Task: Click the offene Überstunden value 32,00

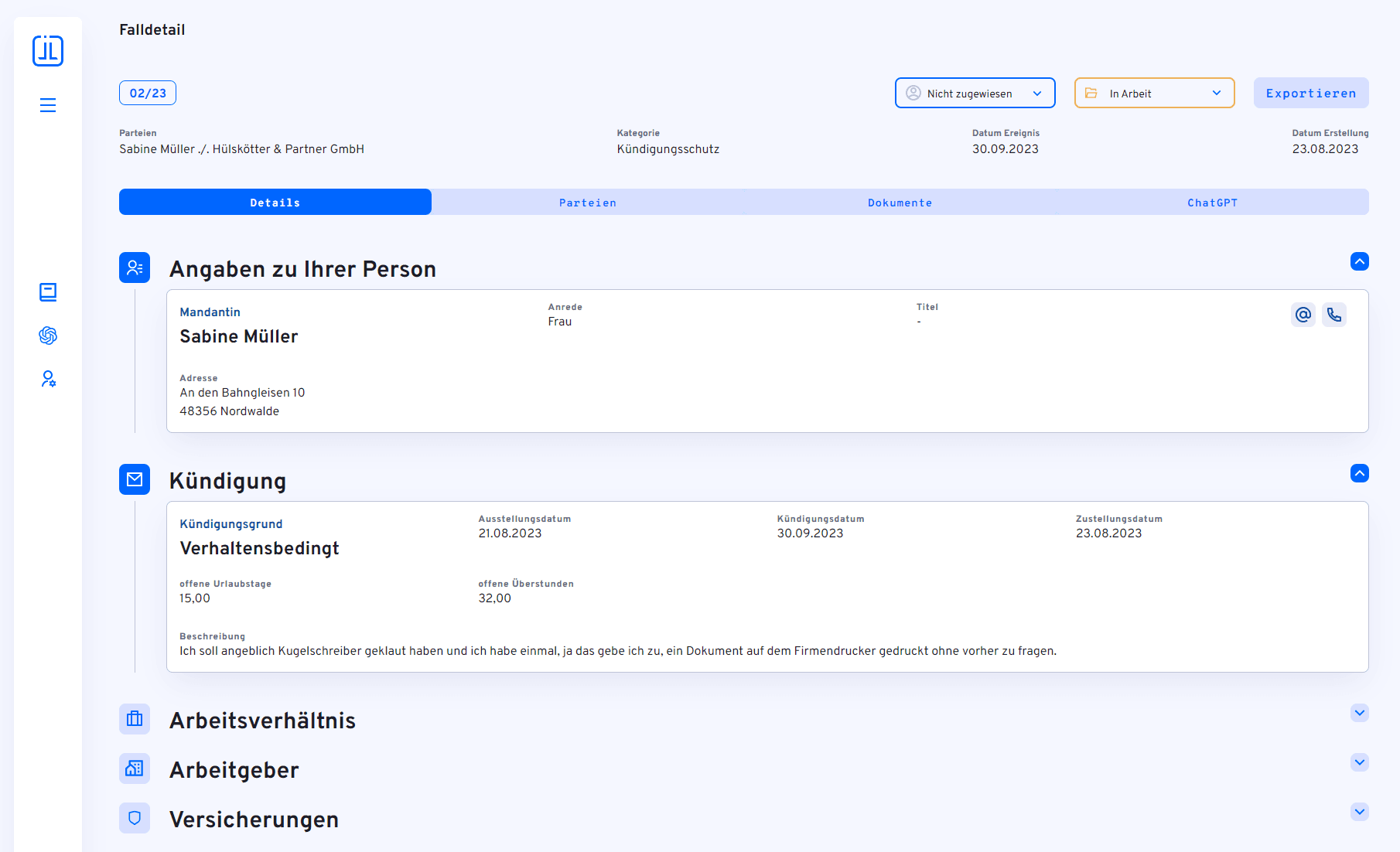Action: tap(495, 598)
